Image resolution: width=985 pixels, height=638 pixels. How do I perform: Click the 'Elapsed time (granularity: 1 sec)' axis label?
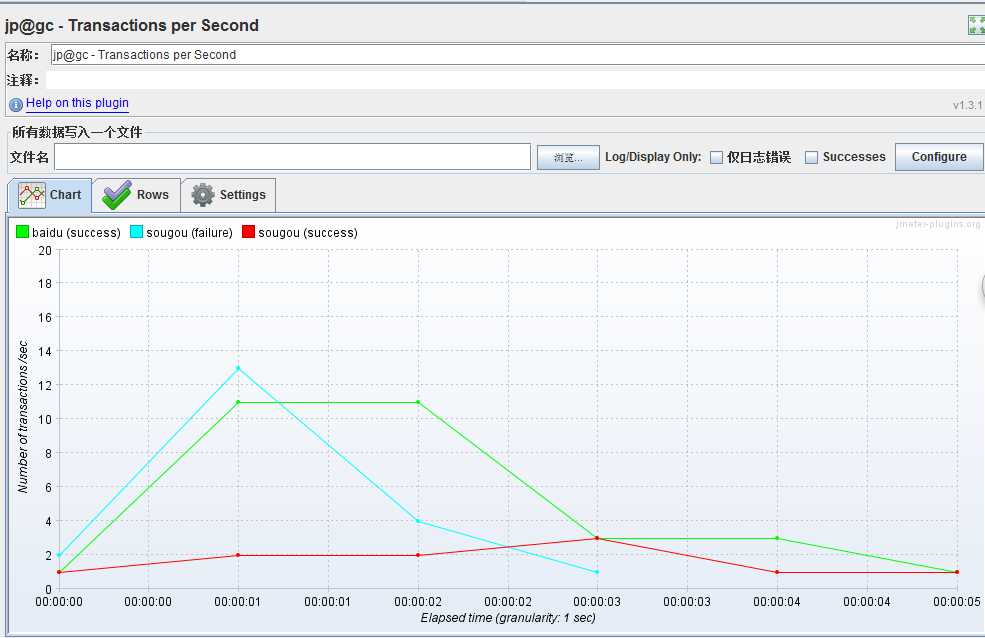[x=508, y=618]
